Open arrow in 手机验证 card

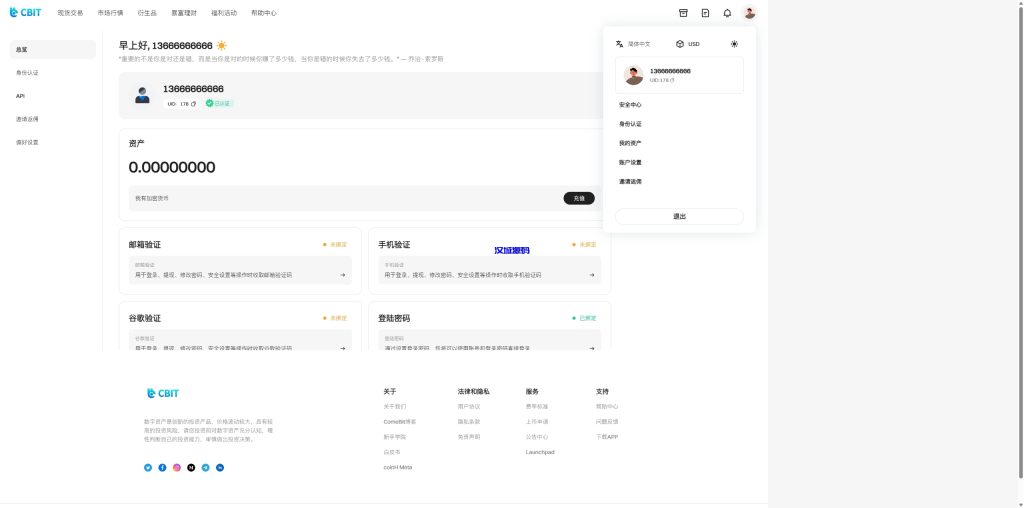point(592,275)
